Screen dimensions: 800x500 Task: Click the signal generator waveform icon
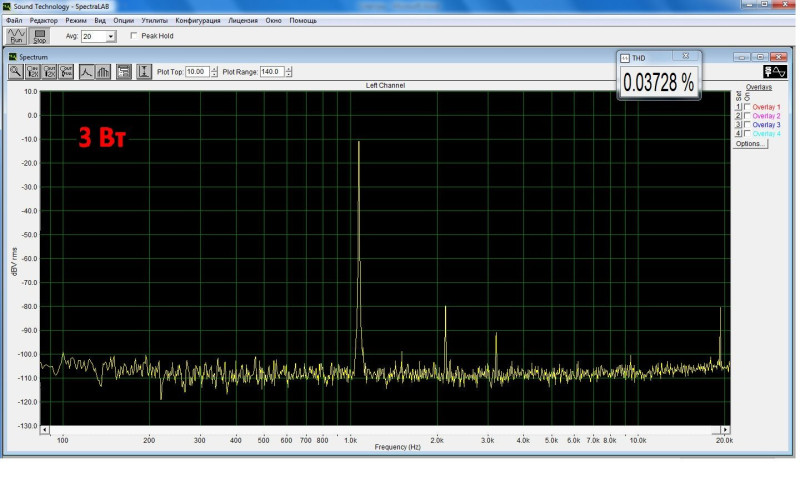(774, 72)
